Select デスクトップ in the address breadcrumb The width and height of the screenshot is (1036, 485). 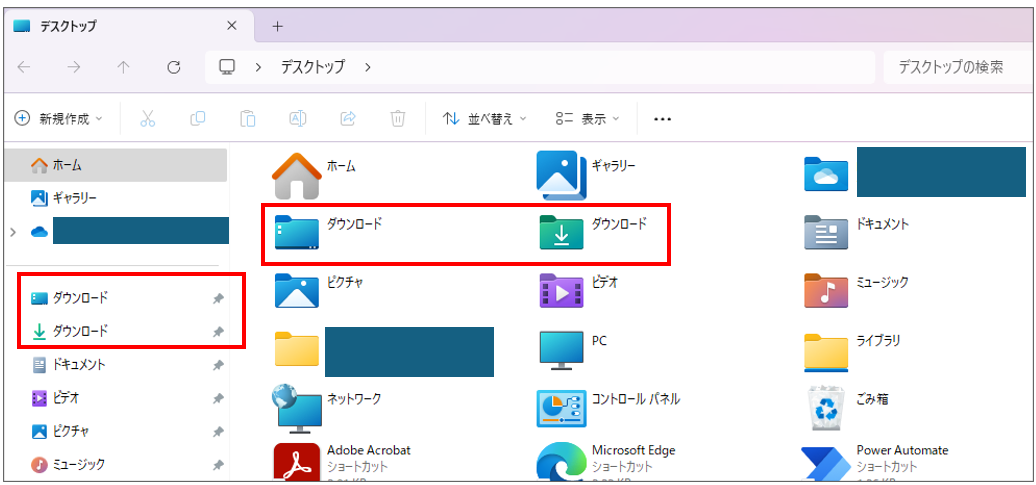[313, 67]
